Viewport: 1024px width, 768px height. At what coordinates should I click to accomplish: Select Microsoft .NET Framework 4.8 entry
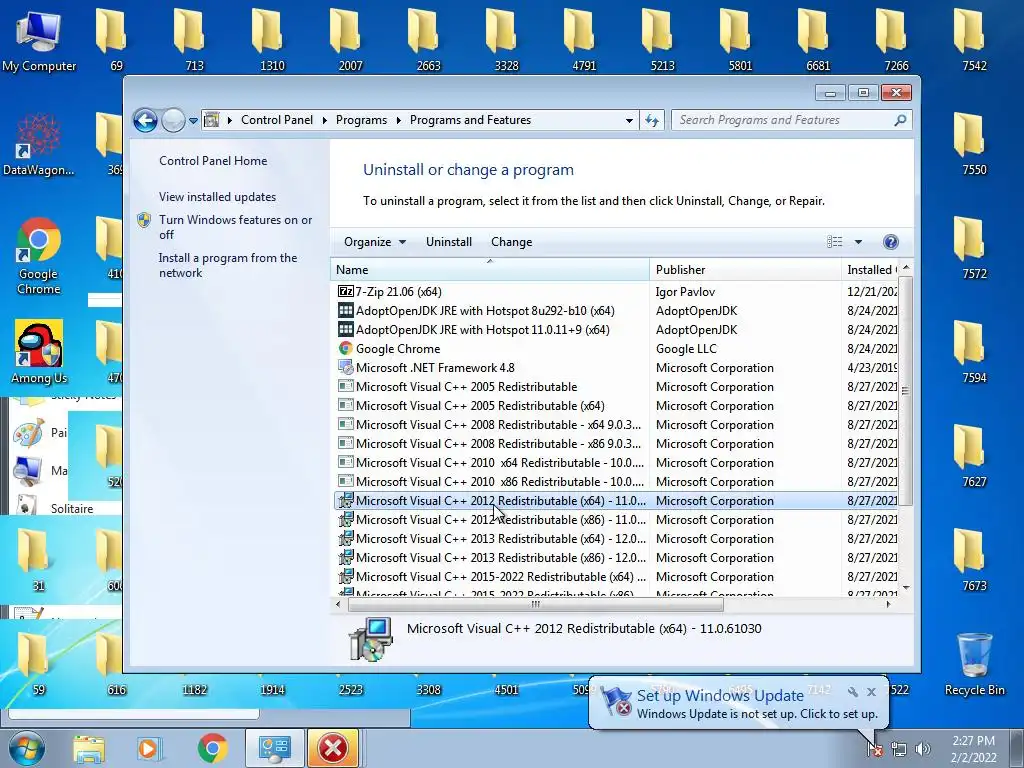[616, 368]
